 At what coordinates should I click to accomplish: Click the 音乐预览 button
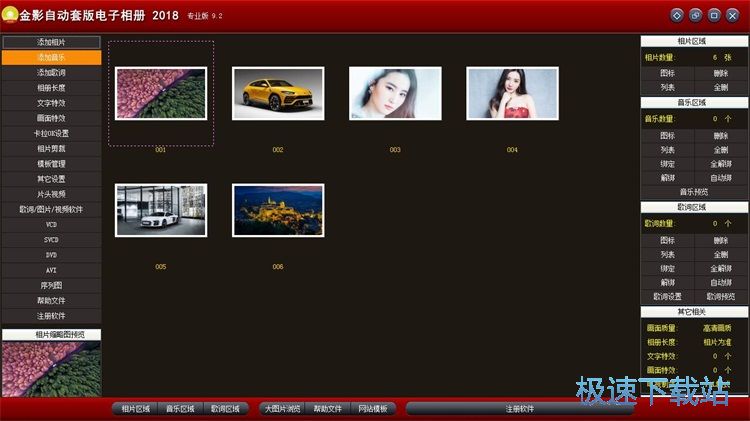point(694,192)
